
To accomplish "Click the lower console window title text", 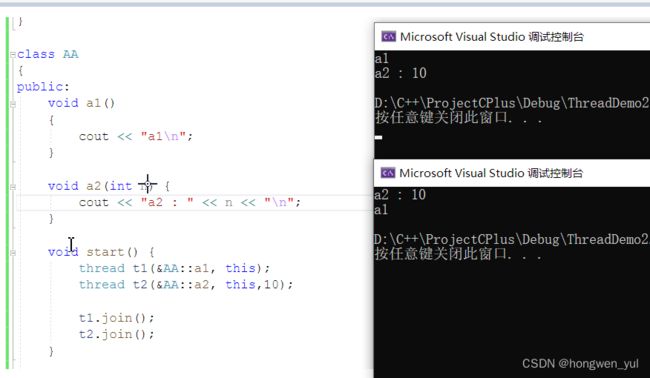I will 491,173.
